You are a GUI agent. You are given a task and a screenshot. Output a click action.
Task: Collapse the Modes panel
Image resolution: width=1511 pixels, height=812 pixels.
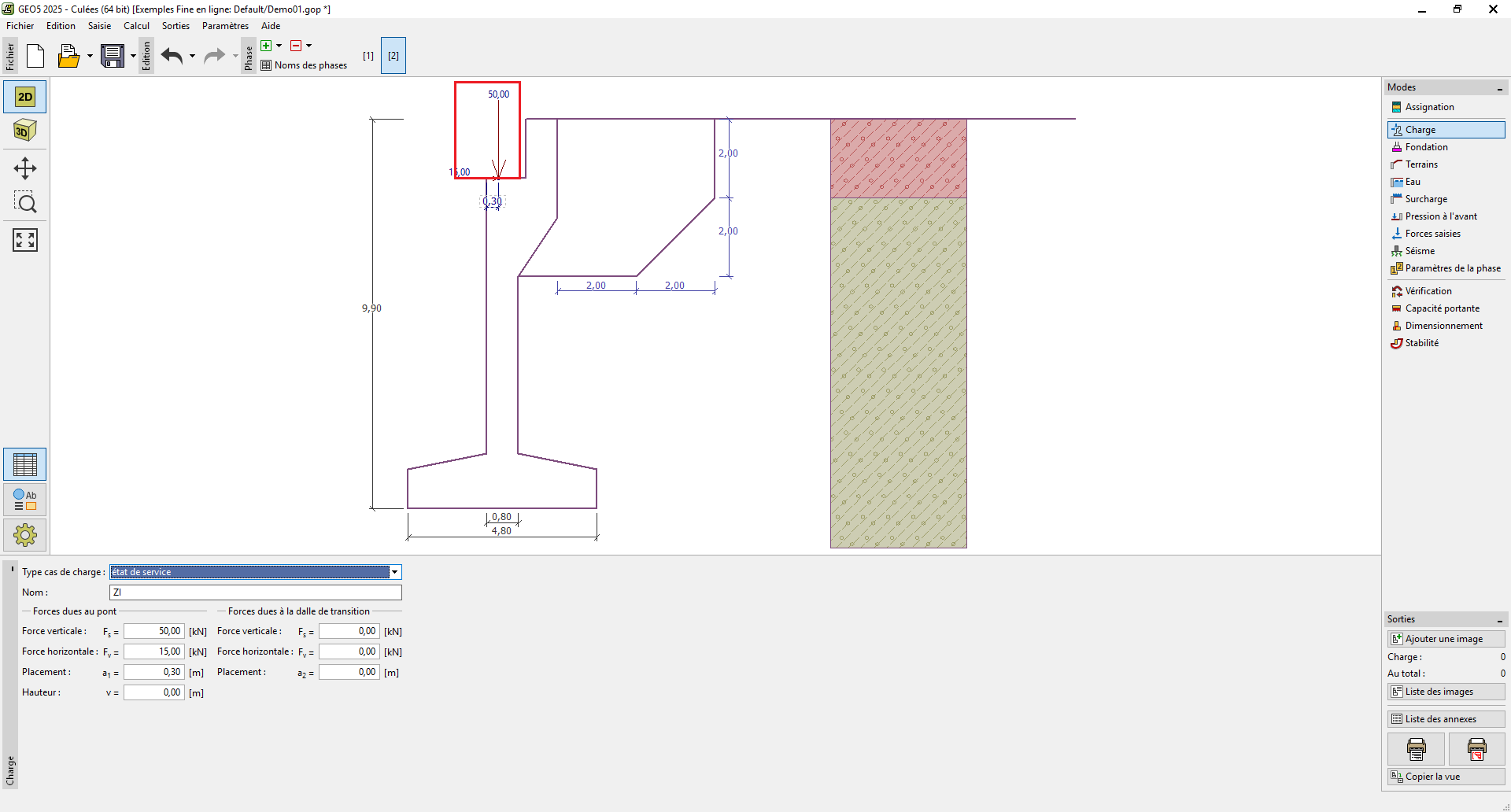click(1500, 88)
